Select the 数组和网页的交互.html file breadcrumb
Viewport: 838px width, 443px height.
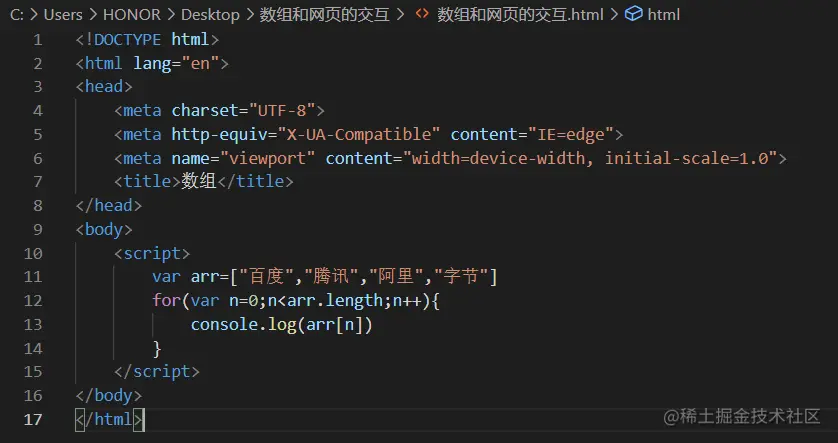click(x=521, y=15)
